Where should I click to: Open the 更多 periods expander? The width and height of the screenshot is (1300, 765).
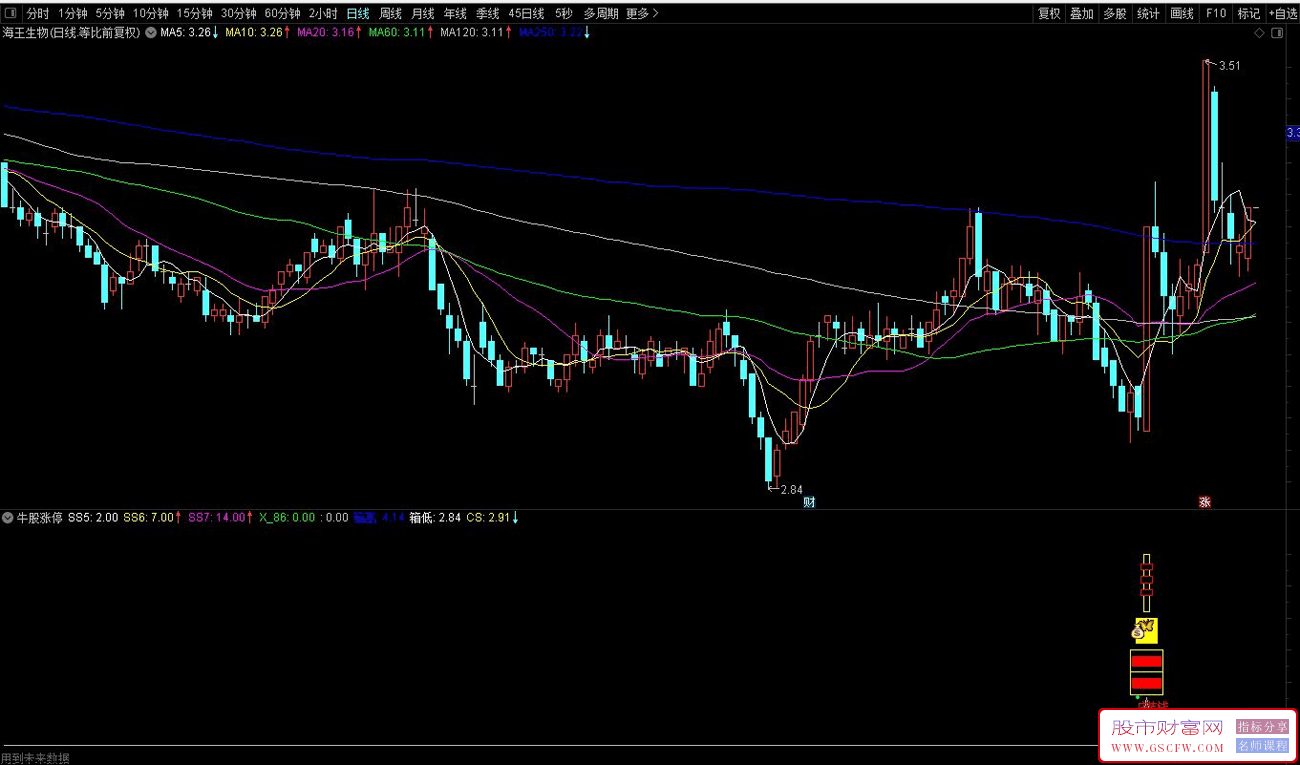[x=642, y=14]
